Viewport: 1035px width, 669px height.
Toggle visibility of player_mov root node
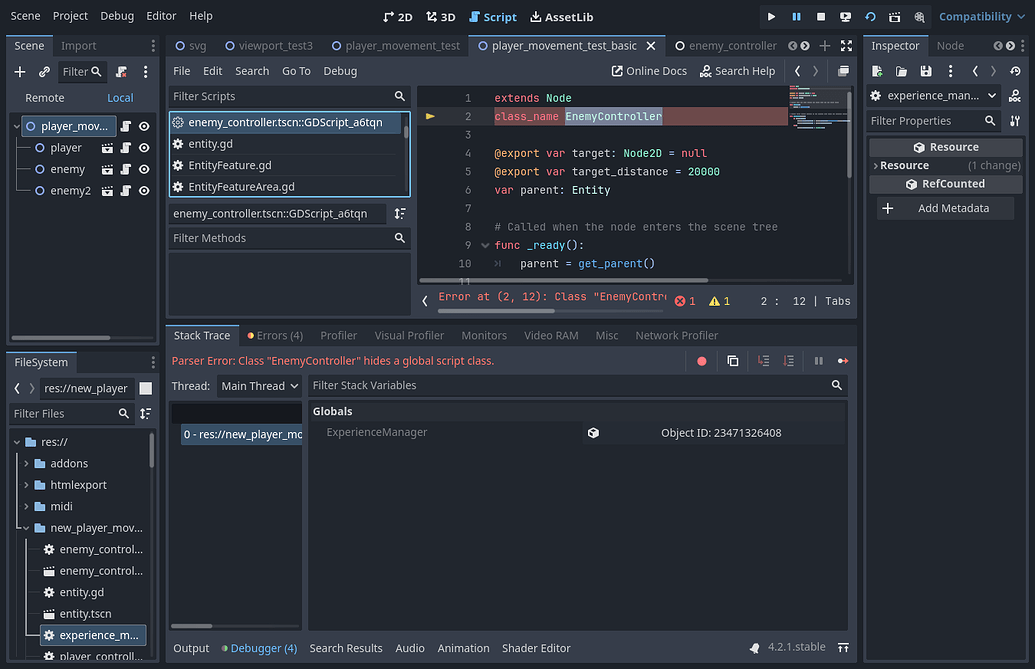click(x=144, y=126)
